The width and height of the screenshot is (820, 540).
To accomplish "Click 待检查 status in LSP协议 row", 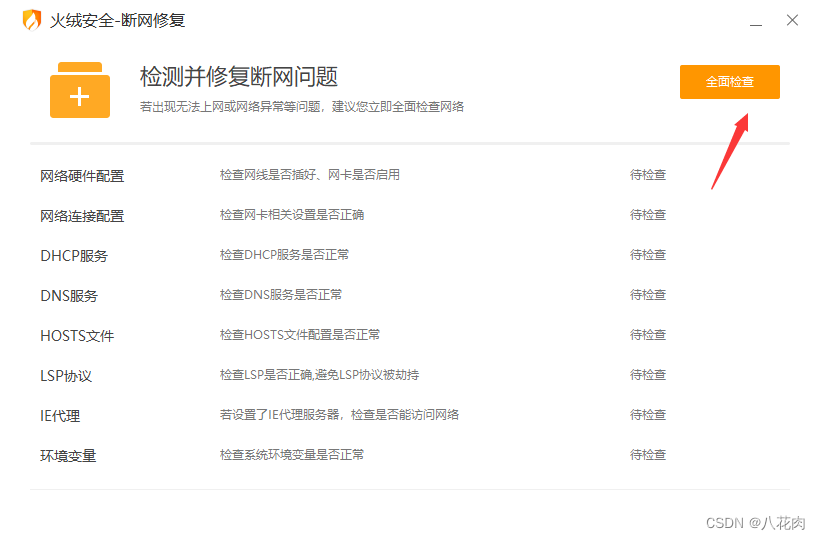I will (648, 375).
